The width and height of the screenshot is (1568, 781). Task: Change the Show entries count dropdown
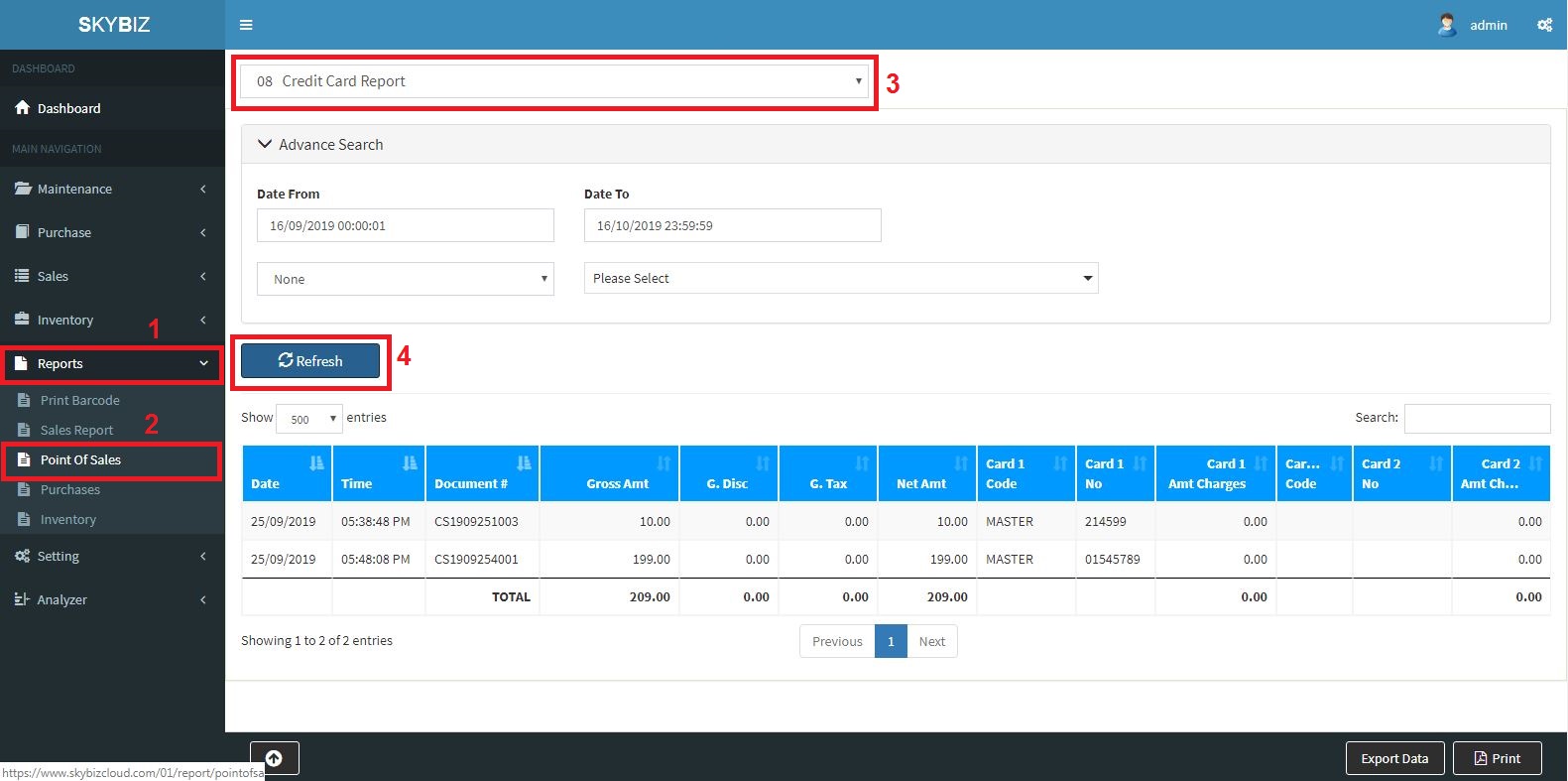309,419
